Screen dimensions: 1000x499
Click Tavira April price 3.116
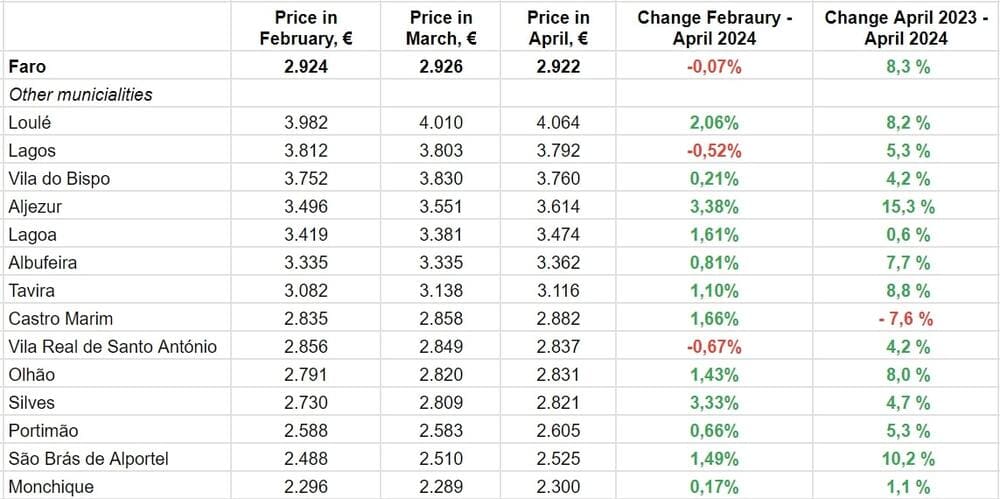[558, 291]
